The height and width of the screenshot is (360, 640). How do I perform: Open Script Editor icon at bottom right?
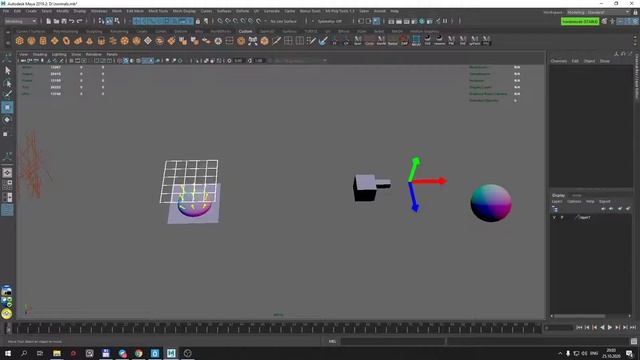[x=633, y=341]
